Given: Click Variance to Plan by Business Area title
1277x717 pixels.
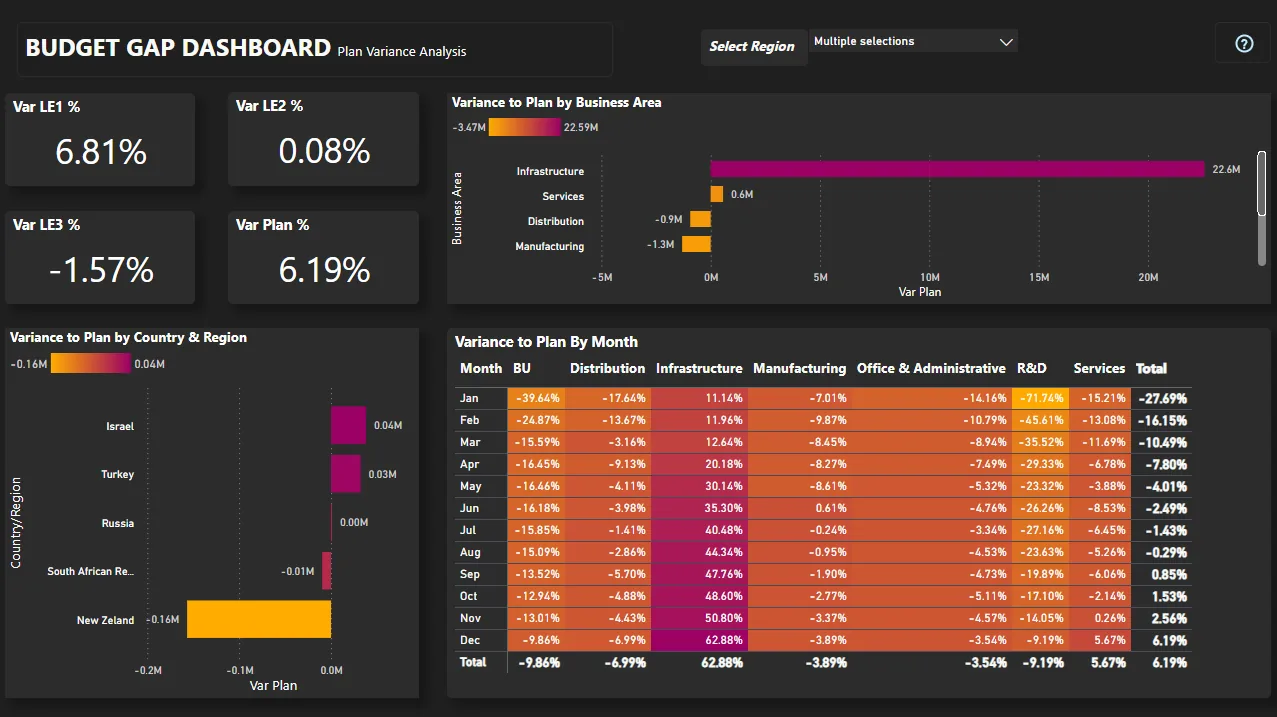Looking at the screenshot, I should coord(556,102).
